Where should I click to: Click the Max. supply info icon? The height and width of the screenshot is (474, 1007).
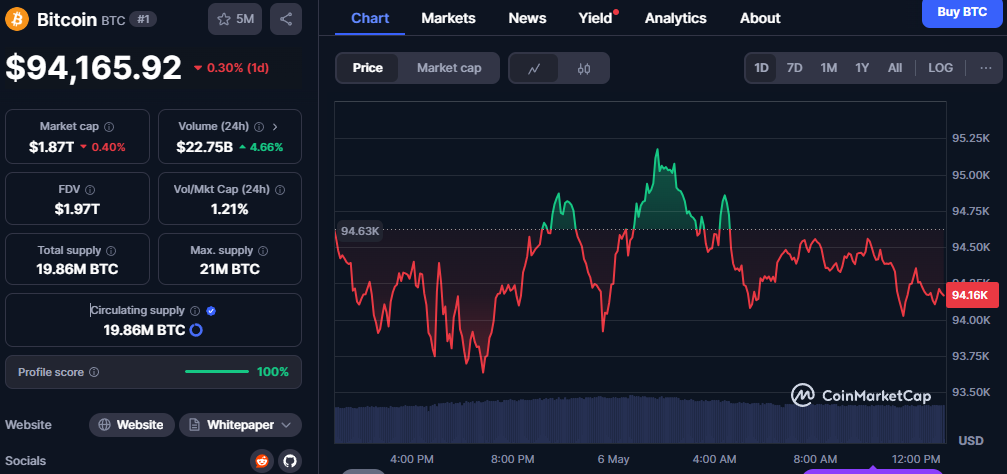pyautogui.click(x=263, y=250)
